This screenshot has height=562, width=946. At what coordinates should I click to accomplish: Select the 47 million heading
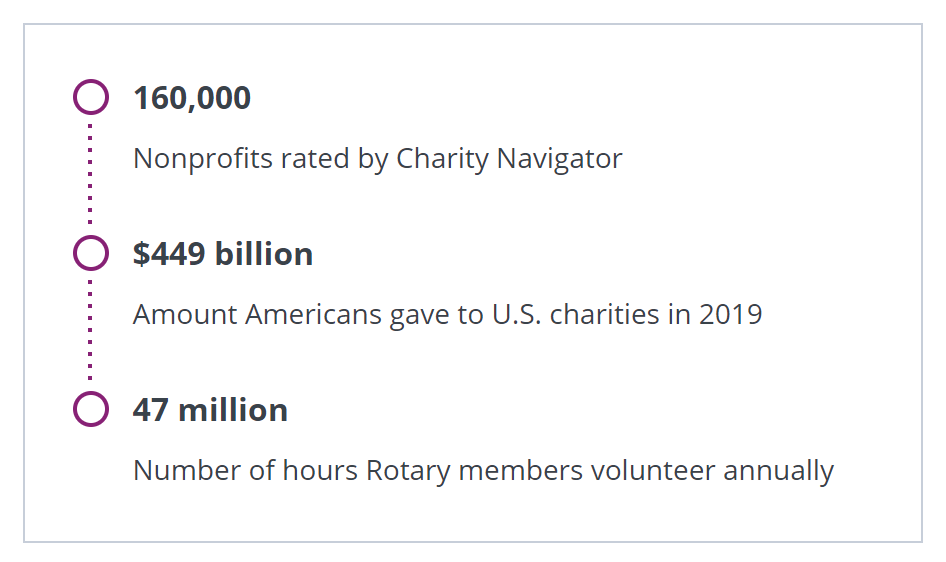coord(210,410)
